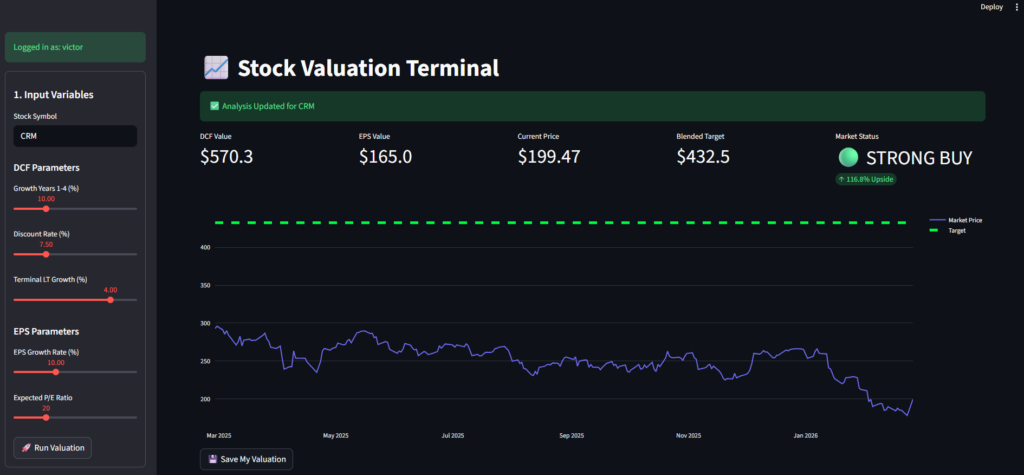Click the Expected P/E Ratio slider handle
Image resolution: width=1024 pixels, height=475 pixels.
coord(46,417)
